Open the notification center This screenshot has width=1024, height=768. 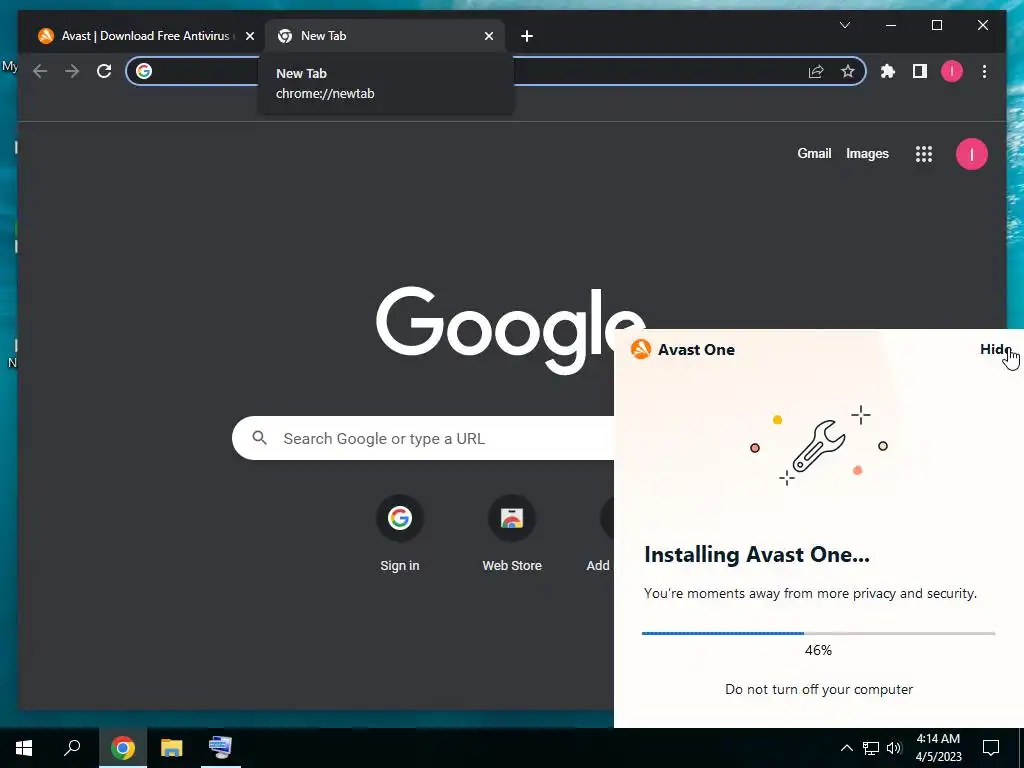click(991, 748)
